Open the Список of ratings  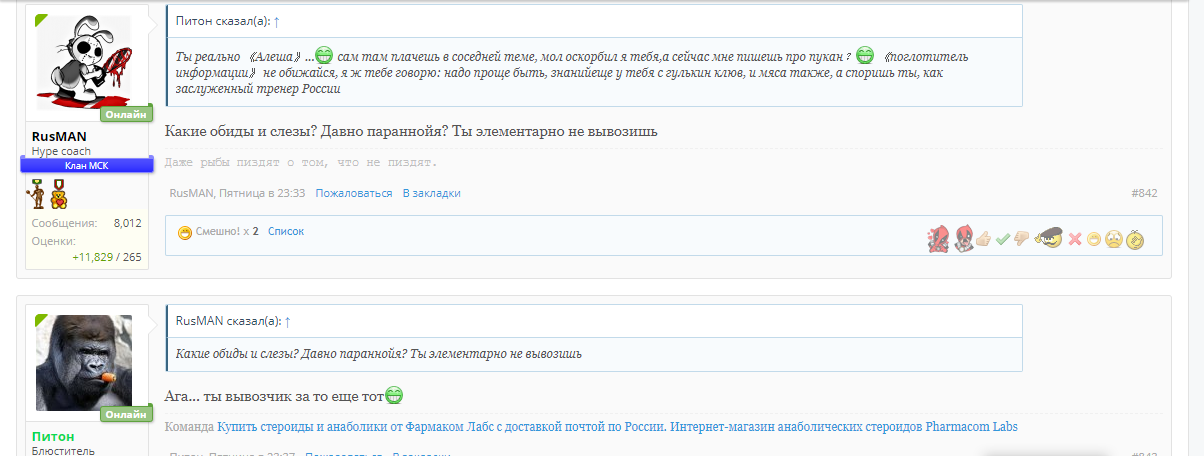[286, 231]
